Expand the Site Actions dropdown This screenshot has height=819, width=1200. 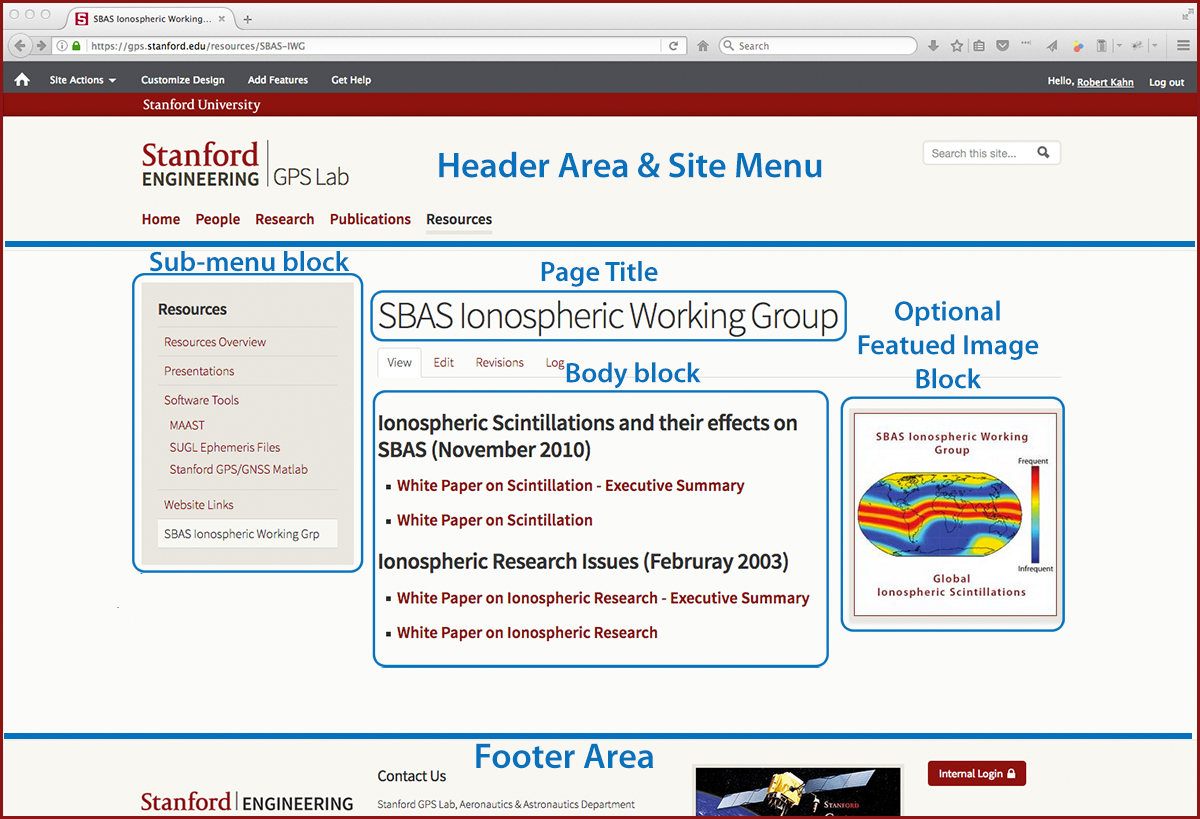[83, 80]
